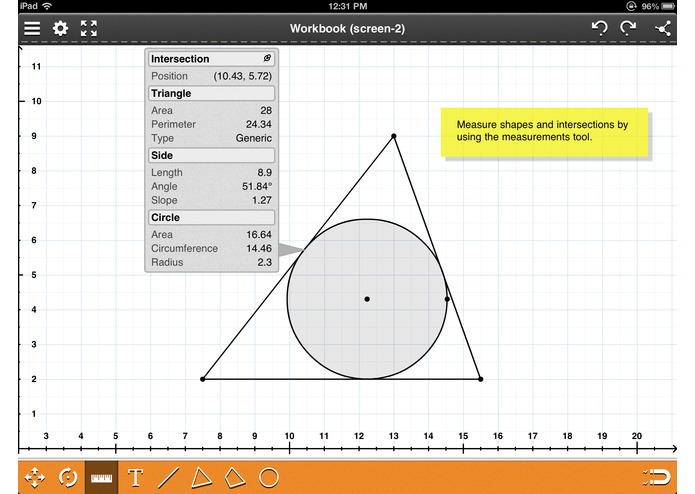Tap the Type value Generic
Image resolution: width=695 pixels, height=494 pixels.
click(x=254, y=138)
